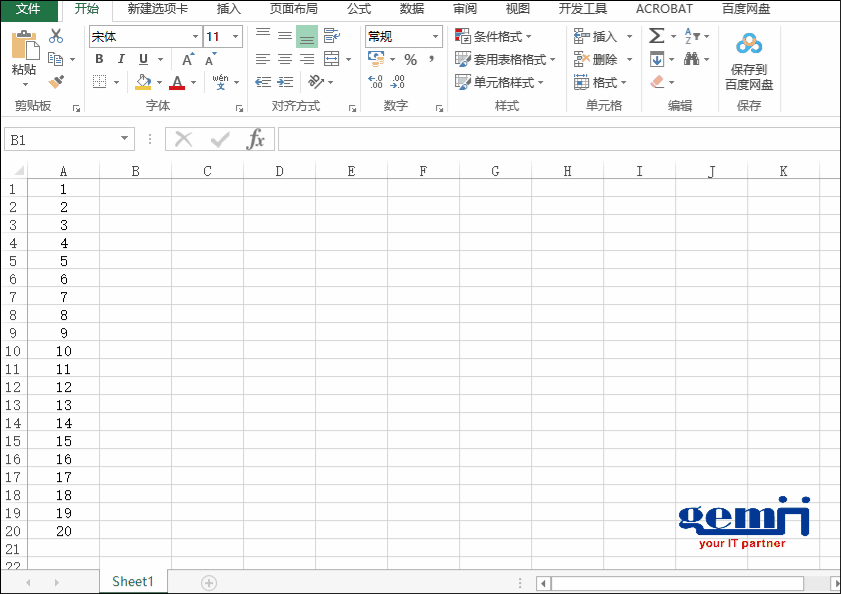The height and width of the screenshot is (594, 841).
Task: Open the 宋体 font name dropdown
Action: click(195, 37)
